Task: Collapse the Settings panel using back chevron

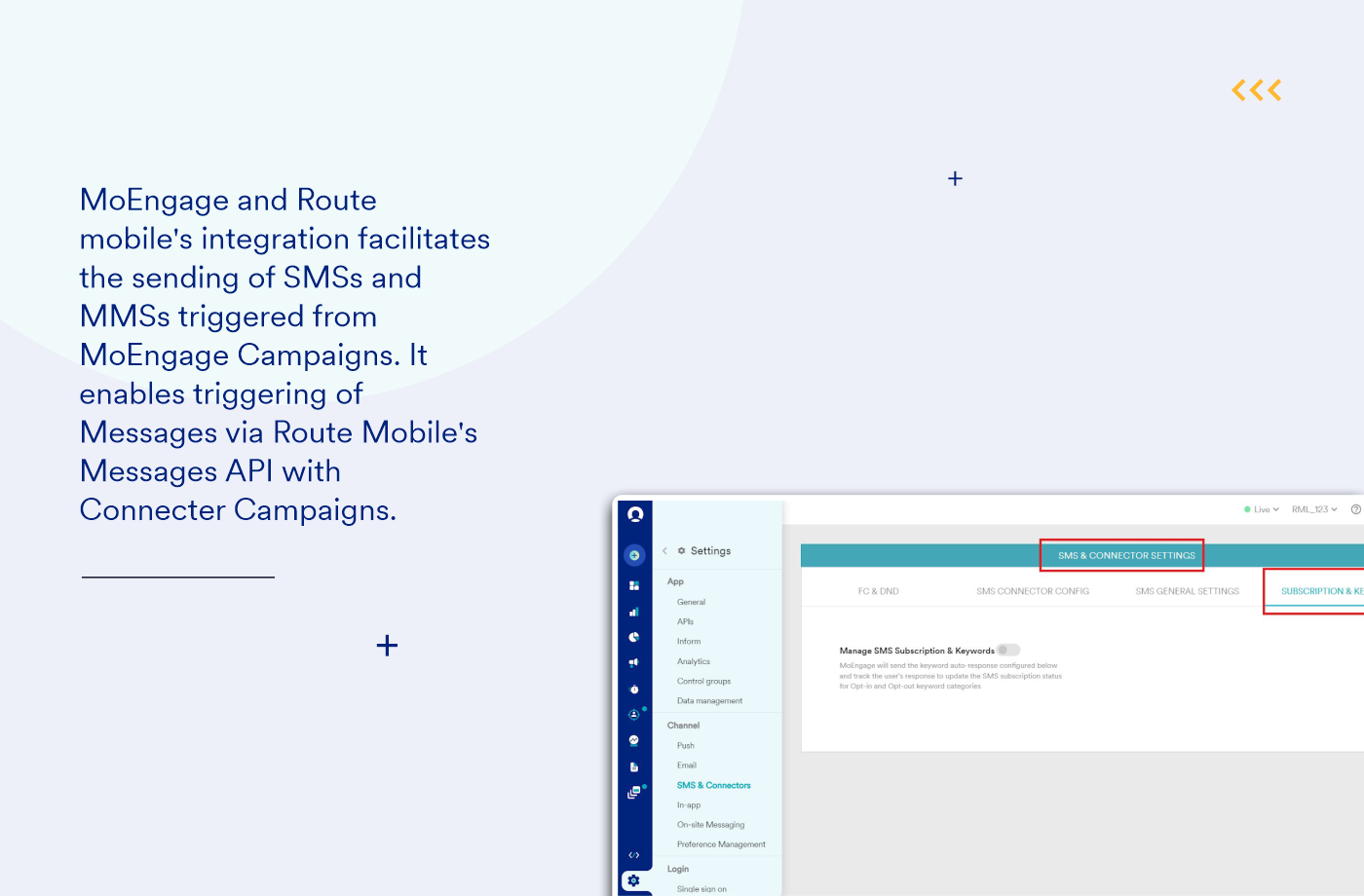Action: 663,550
